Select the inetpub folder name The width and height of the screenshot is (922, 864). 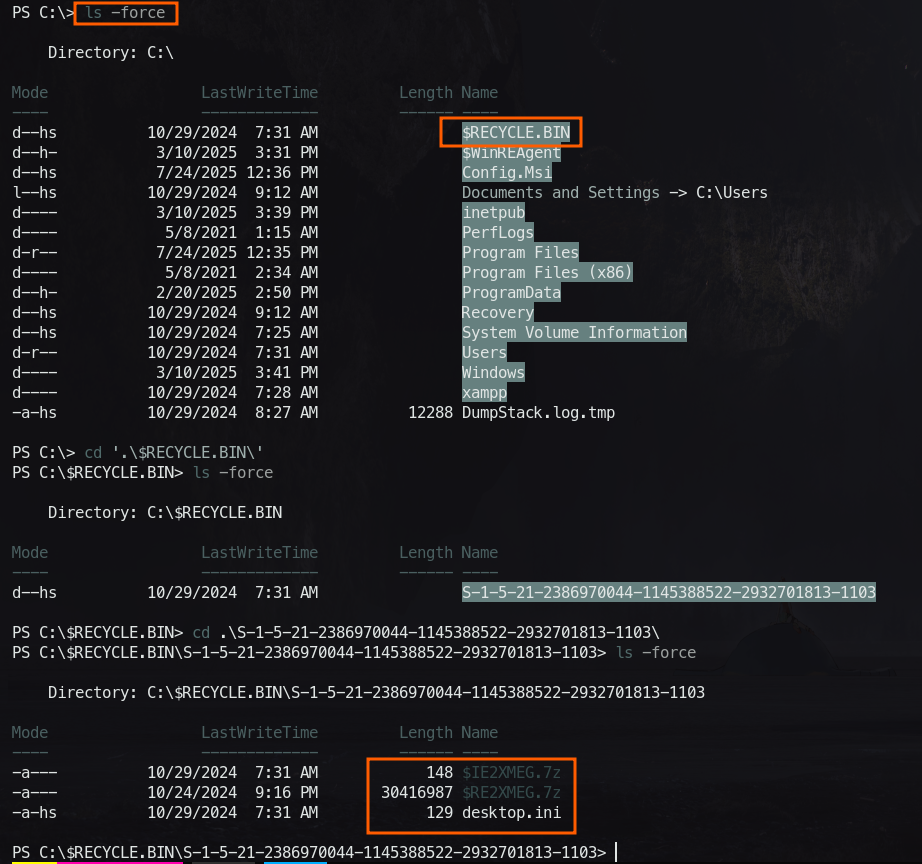(x=493, y=212)
